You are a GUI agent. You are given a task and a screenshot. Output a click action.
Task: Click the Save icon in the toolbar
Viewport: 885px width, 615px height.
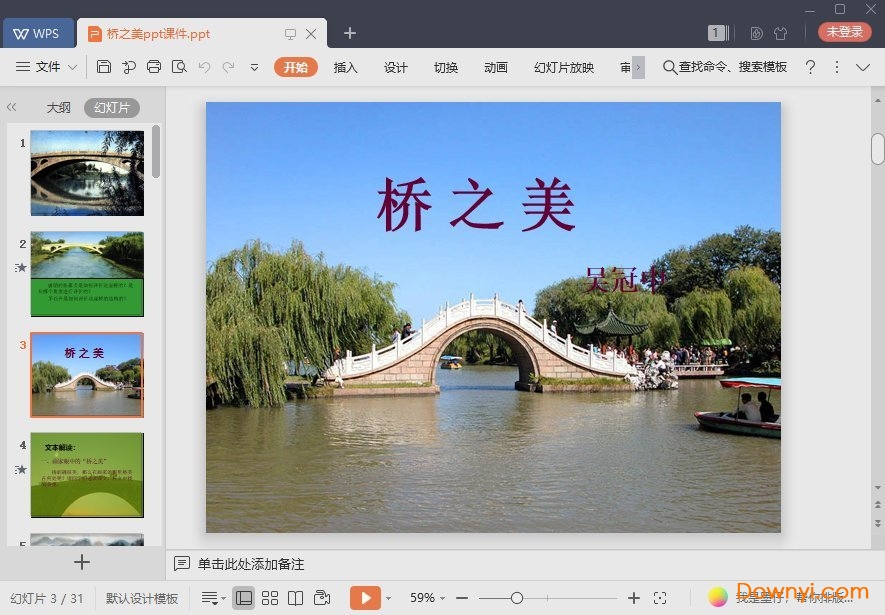coord(104,67)
